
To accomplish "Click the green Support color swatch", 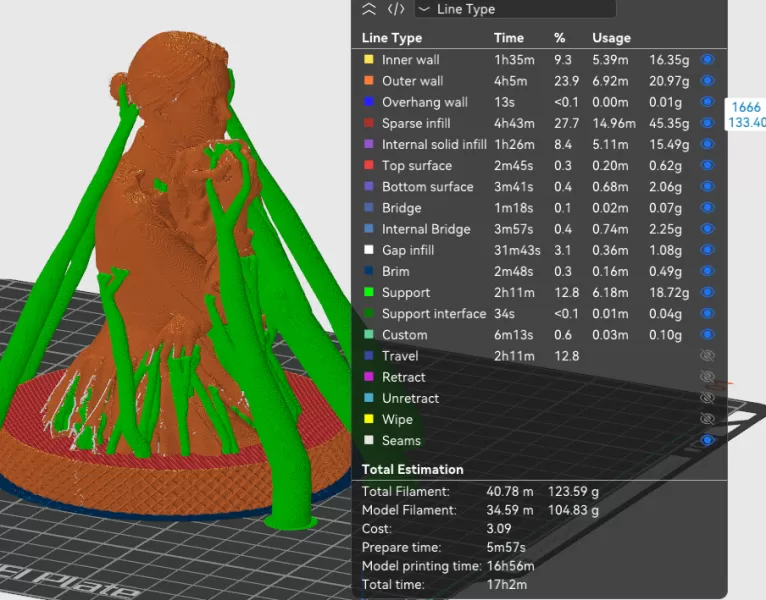I will click(369, 292).
